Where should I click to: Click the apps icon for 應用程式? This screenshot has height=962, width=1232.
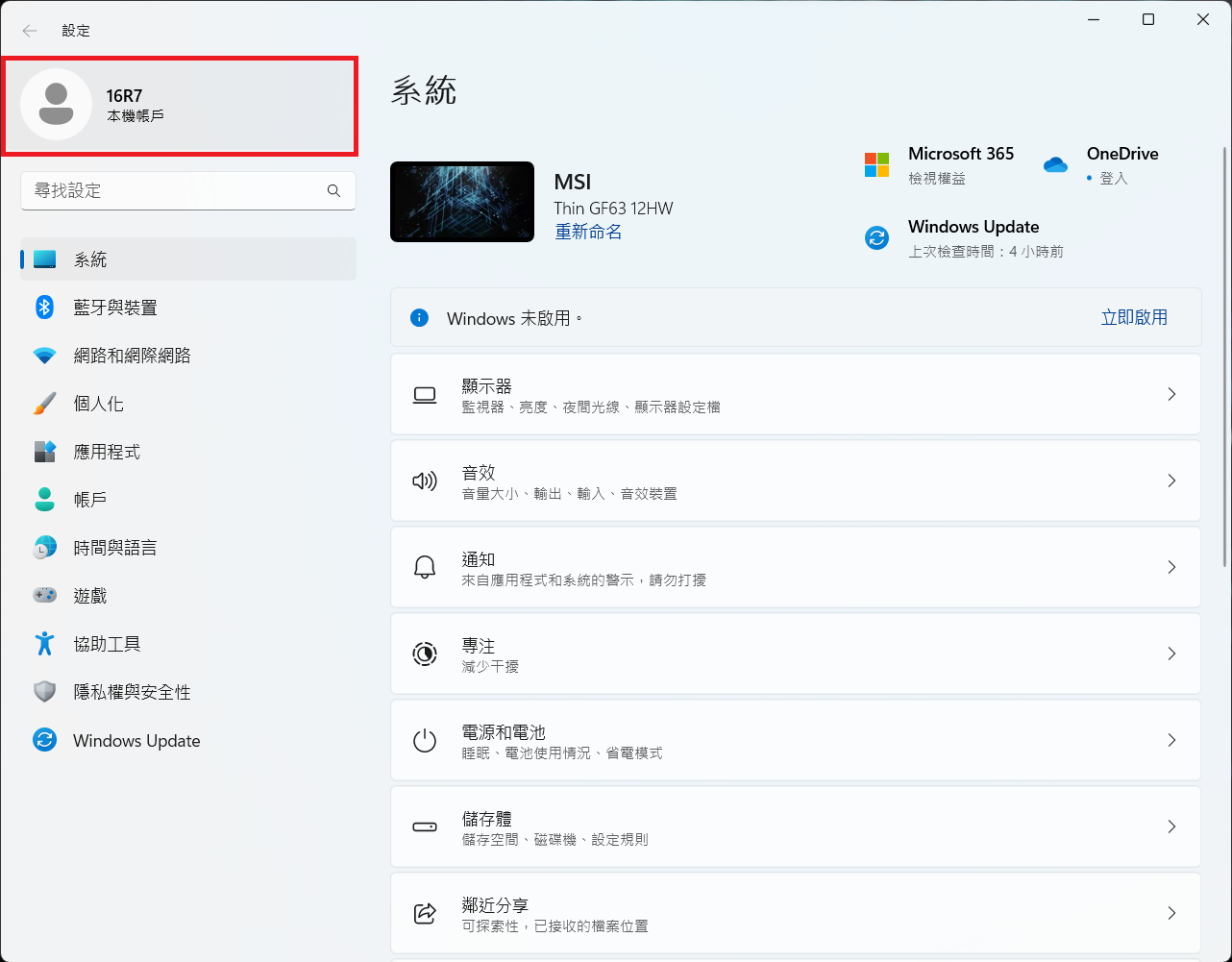pyautogui.click(x=44, y=452)
